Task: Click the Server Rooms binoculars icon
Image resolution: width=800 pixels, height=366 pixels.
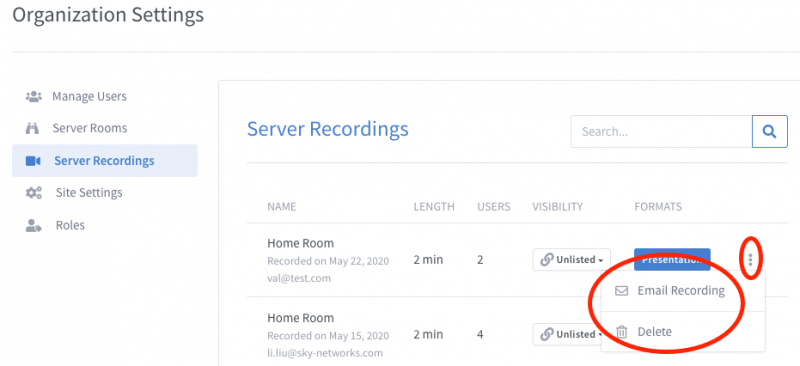Action: pos(32,129)
